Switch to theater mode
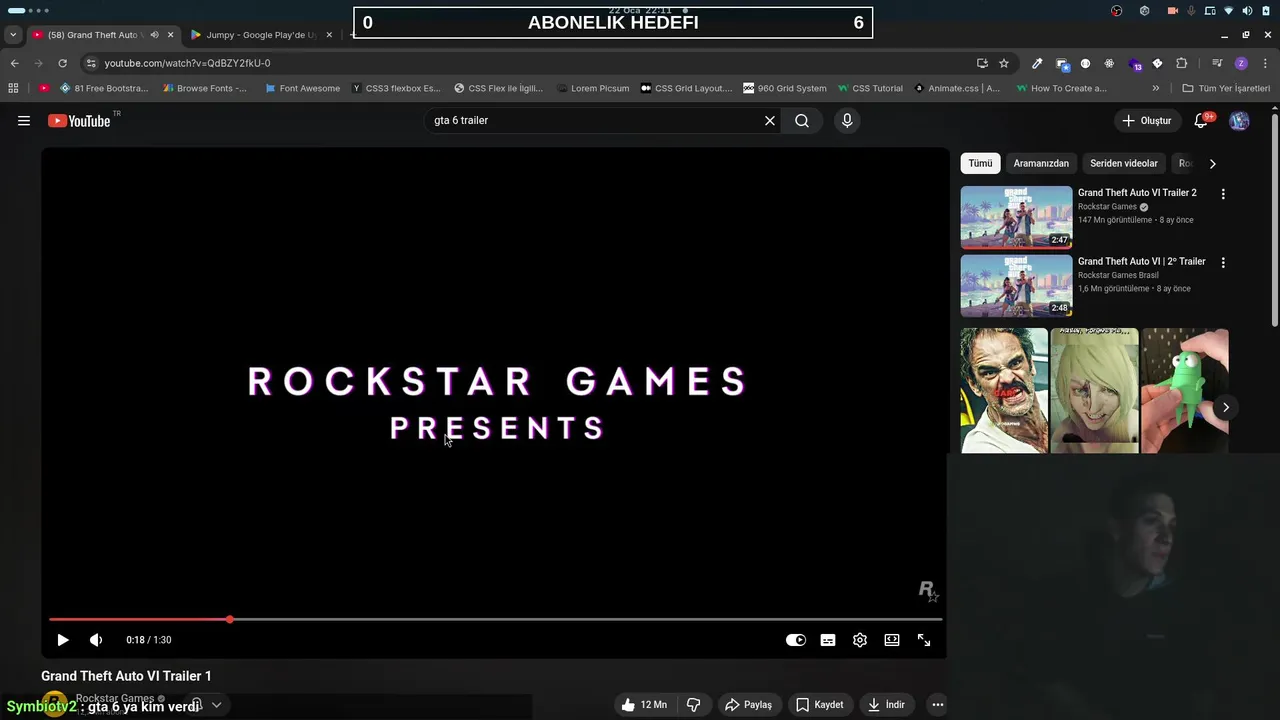The height and width of the screenshot is (720, 1280). pos(892,640)
